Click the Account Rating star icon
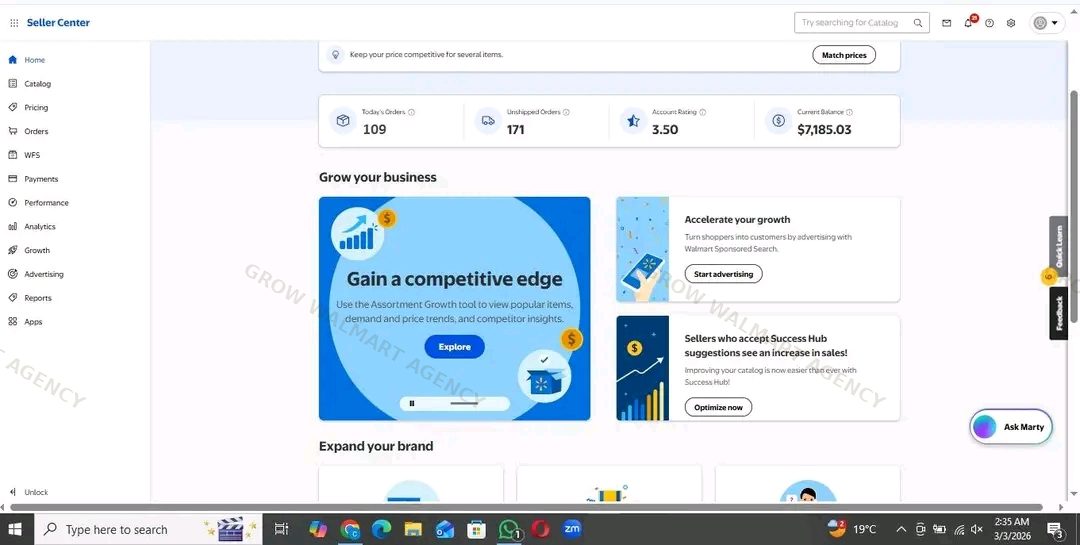The height and width of the screenshot is (545, 1080). tap(634, 121)
